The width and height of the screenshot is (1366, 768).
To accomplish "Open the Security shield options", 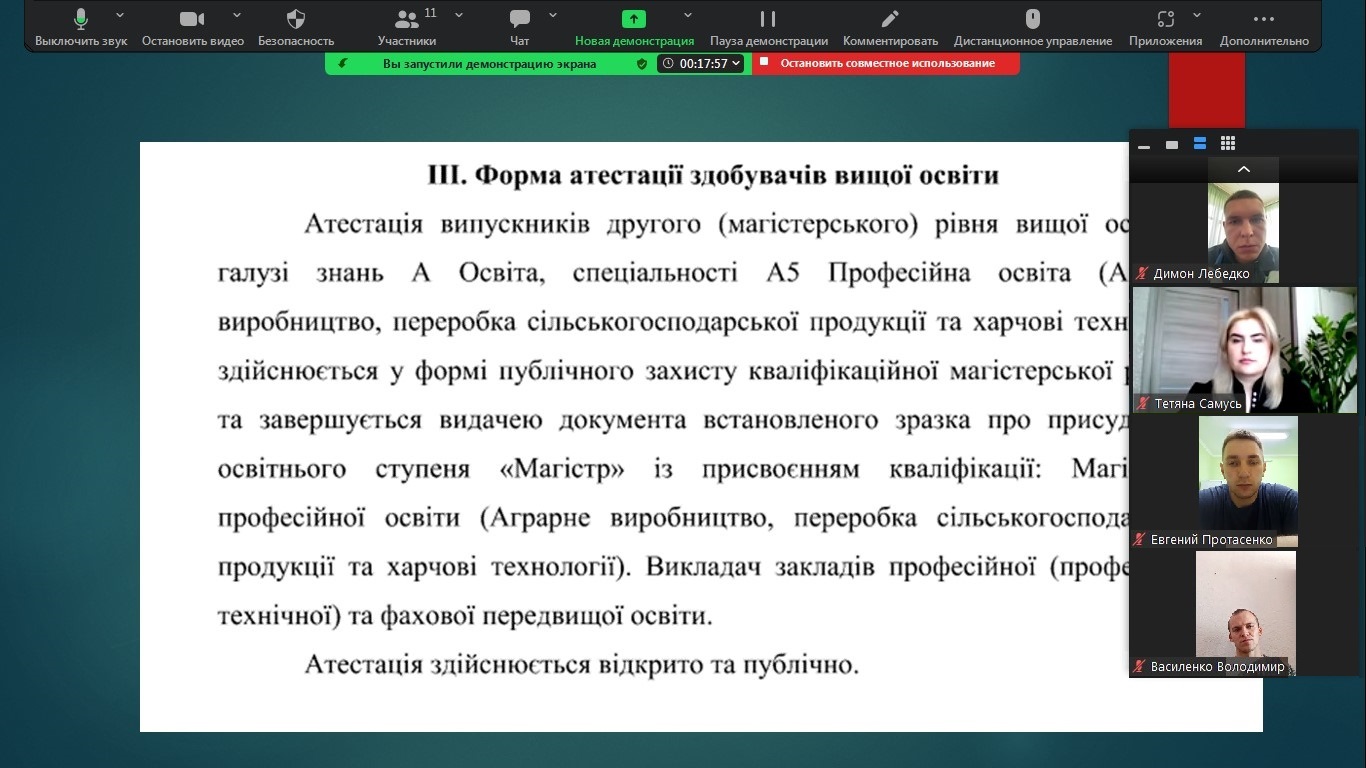I will (x=296, y=20).
